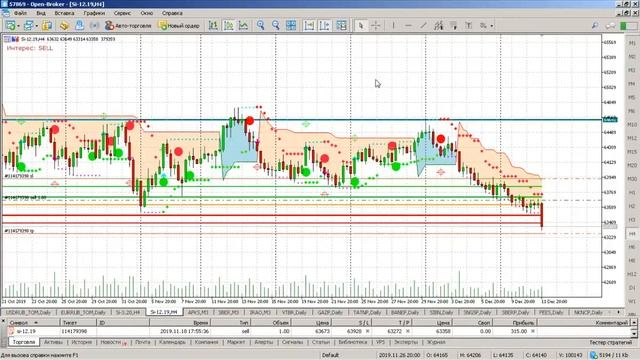This screenshot has width=640, height=360.
Task: Click the ticket number 114179398 cell
Action: pos(74,331)
